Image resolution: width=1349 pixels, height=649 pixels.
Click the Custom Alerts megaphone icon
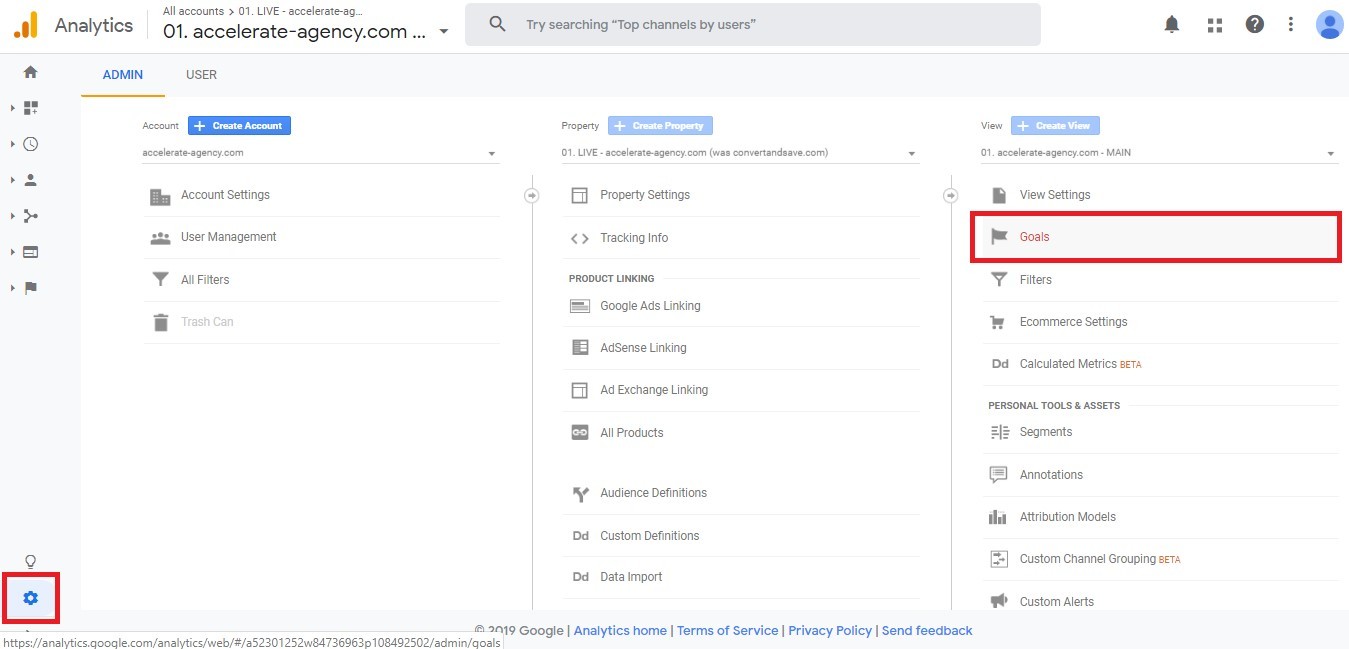coord(998,601)
